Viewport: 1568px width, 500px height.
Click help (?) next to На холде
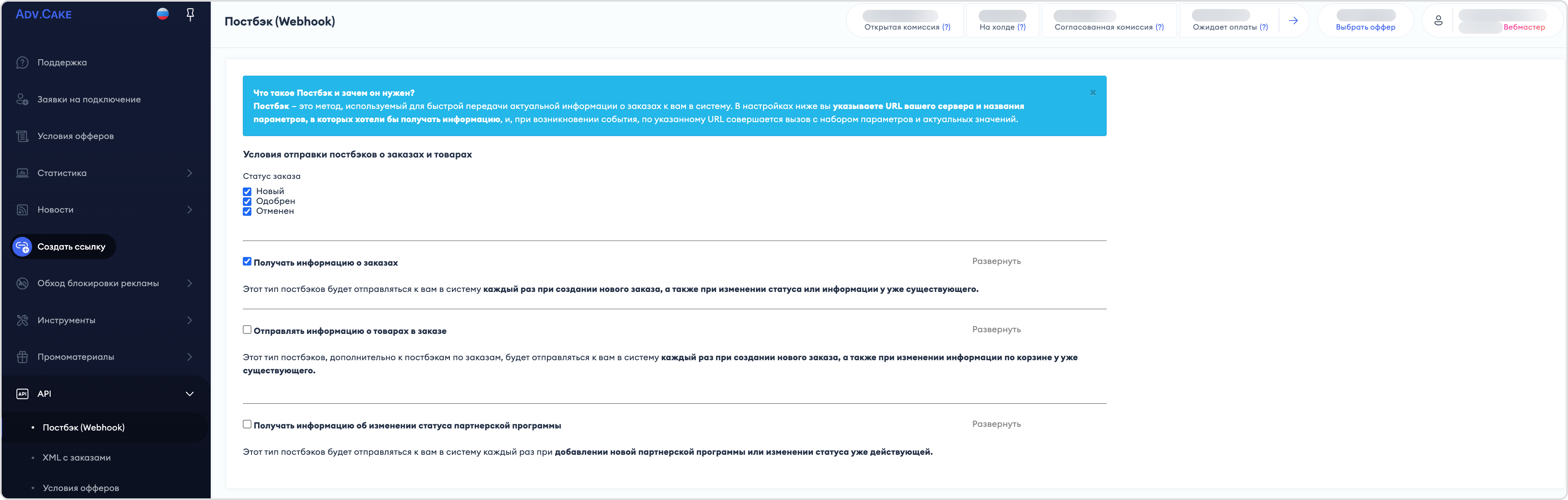coord(1021,28)
